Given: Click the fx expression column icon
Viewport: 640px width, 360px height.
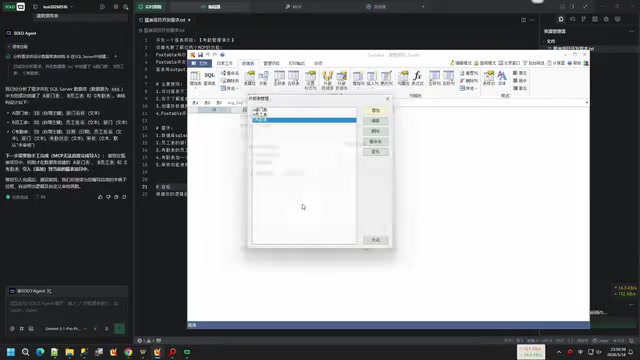Looking at the screenshot, I should point(417,78).
